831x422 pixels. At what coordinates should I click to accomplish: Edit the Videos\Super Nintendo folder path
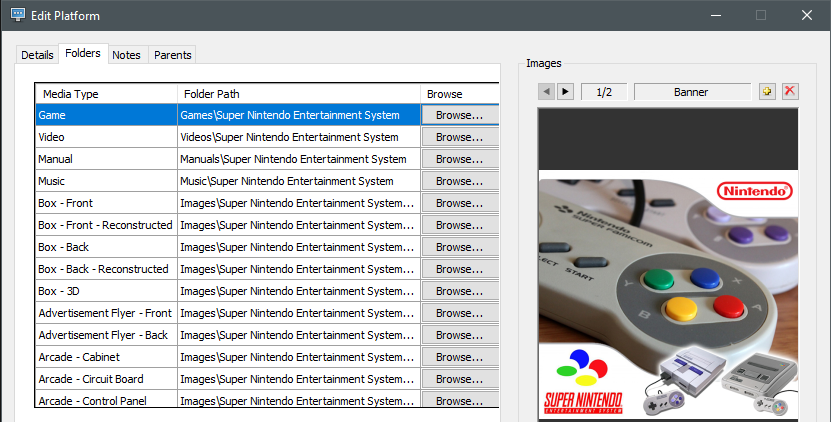click(299, 137)
